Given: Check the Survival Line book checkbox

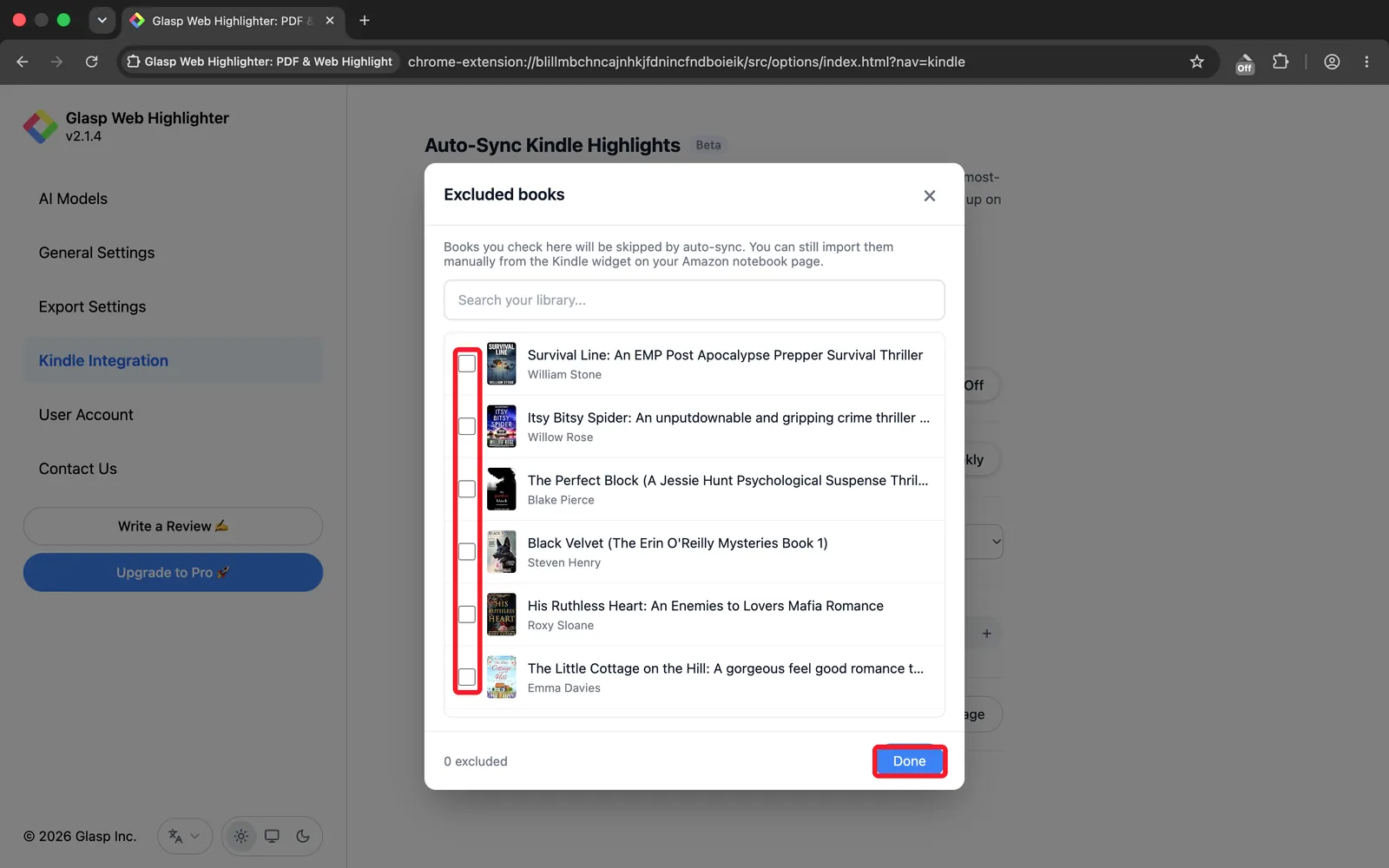Looking at the screenshot, I should click(467, 364).
